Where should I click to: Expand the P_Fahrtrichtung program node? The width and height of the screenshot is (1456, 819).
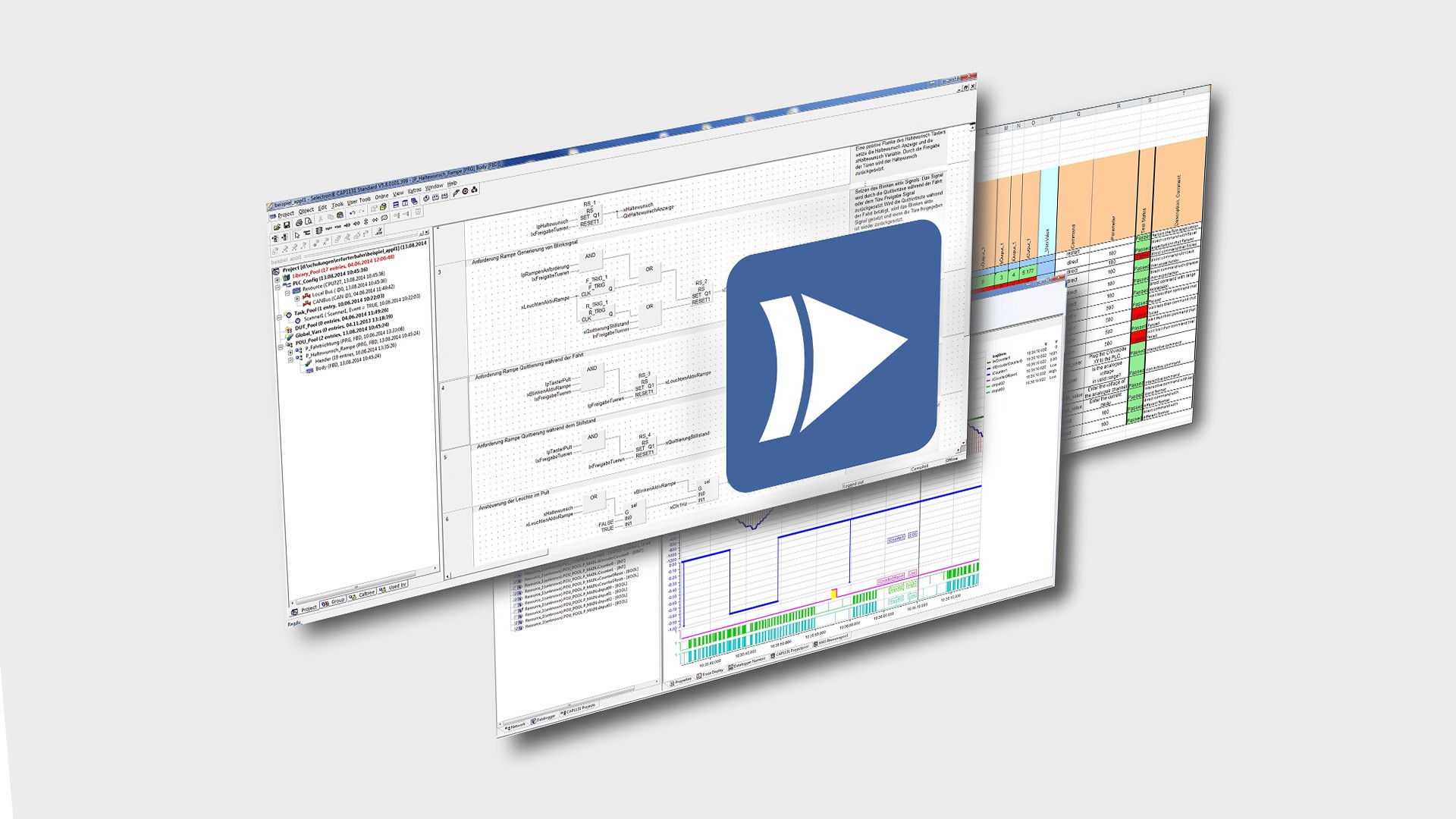pyautogui.click(x=290, y=353)
